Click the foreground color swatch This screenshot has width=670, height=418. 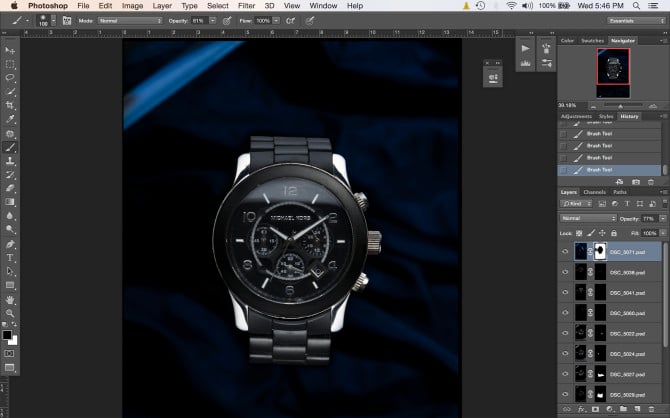7,335
